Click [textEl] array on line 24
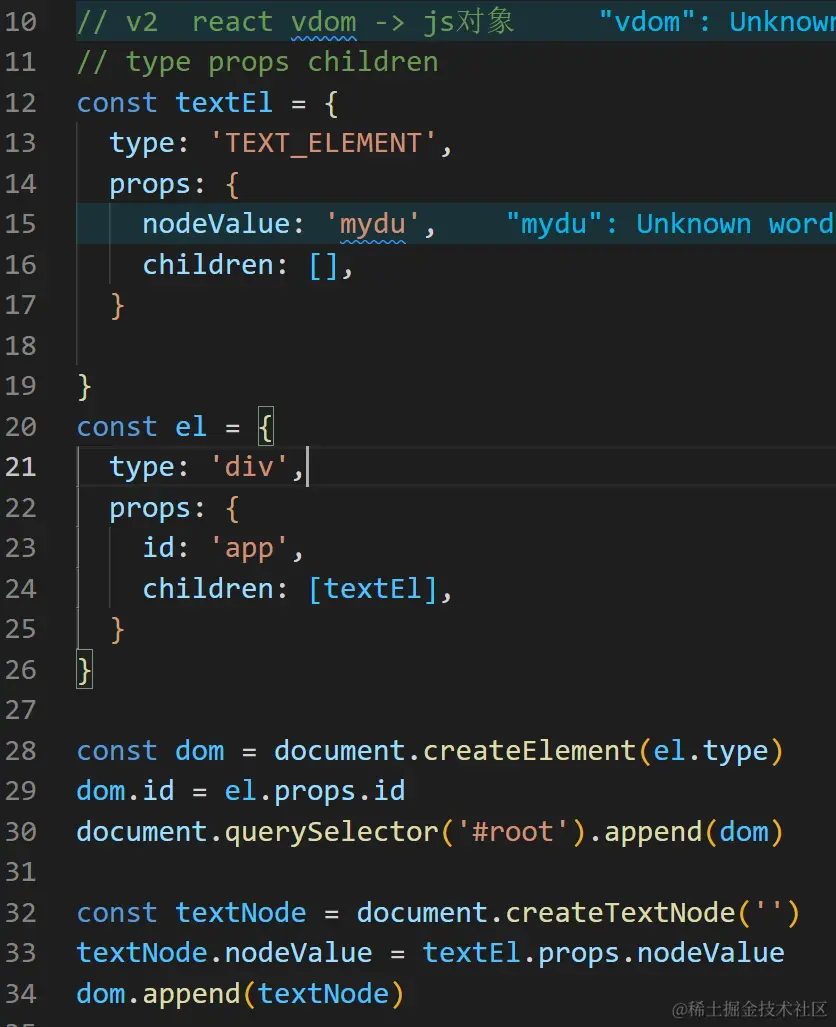This screenshot has width=836, height=1027. pos(372,589)
